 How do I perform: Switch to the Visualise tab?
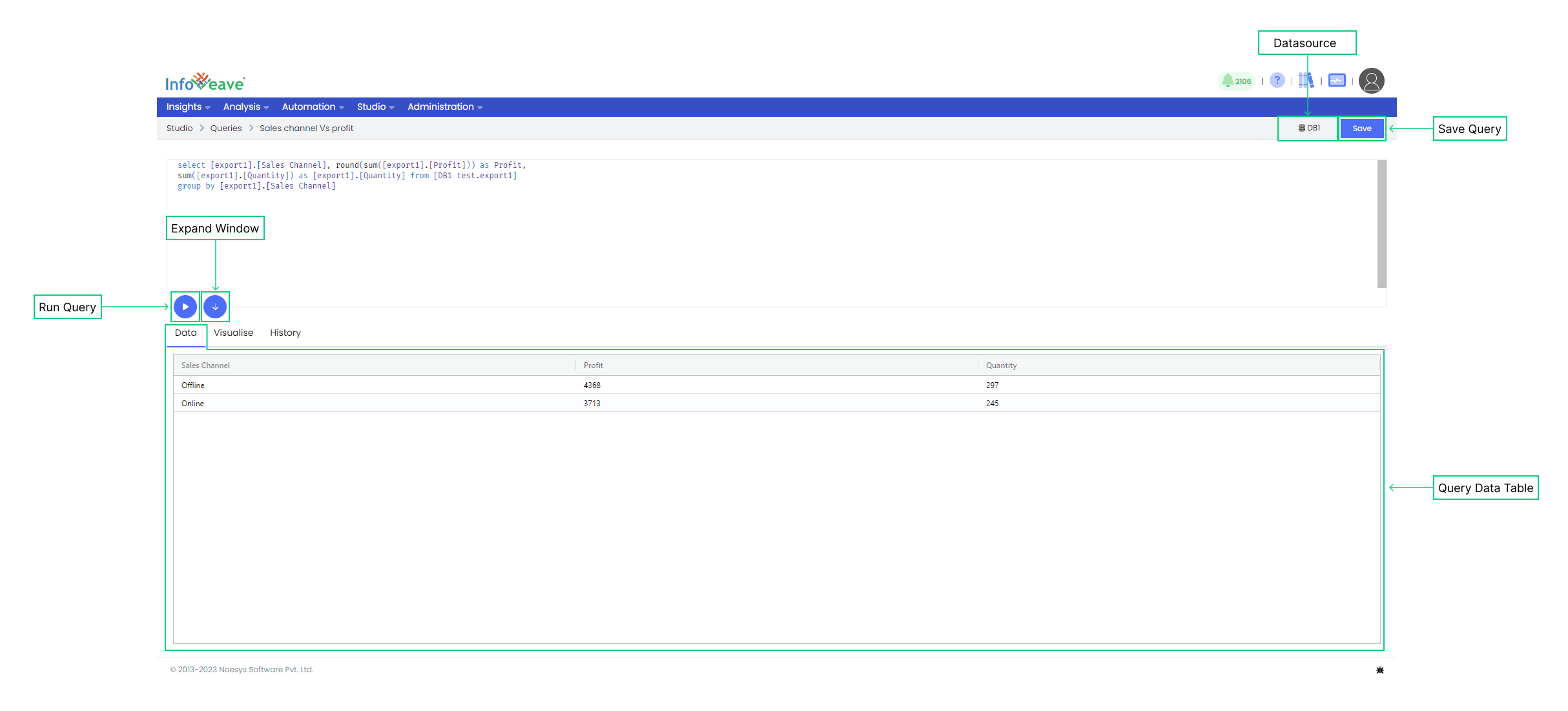tap(232, 332)
